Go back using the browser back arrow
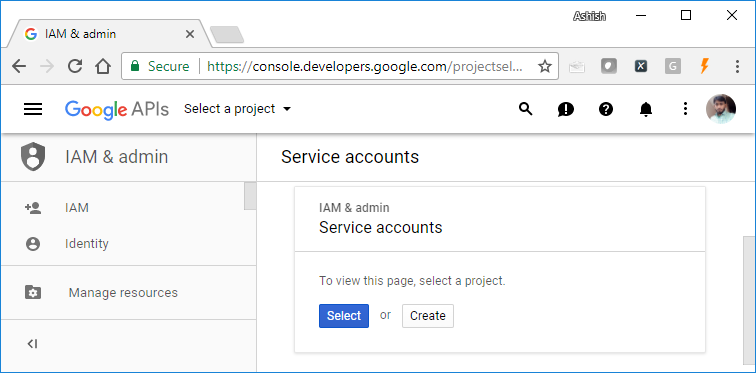756x373 pixels. 19,66
